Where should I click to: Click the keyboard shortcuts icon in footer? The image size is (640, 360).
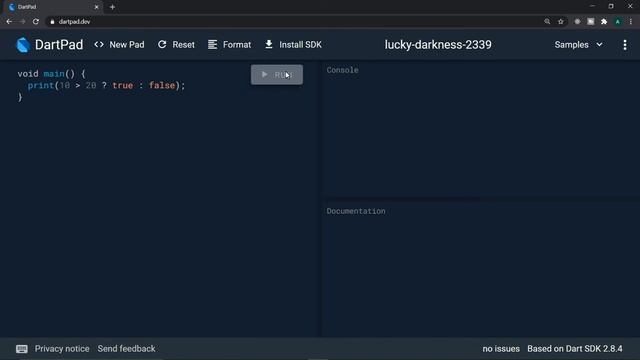22,349
